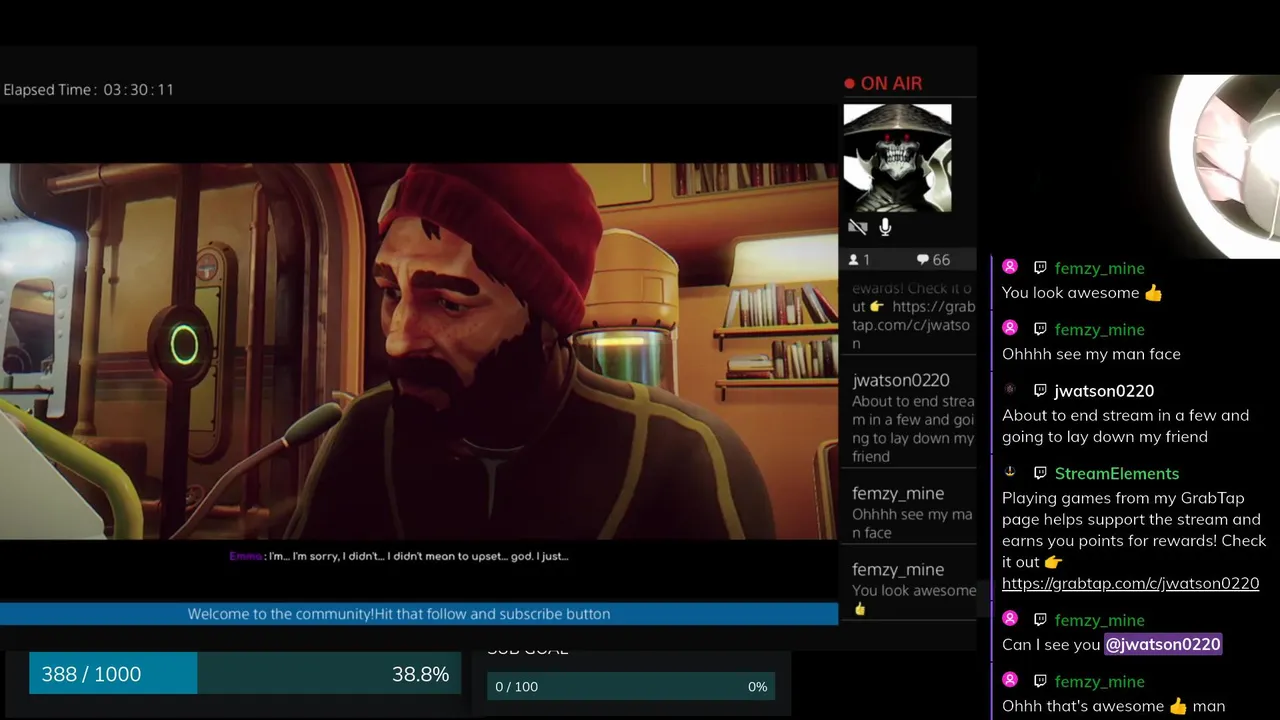The width and height of the screenshot is (1280, 720).
Task: Click the jwatson0220 avatar icon in overlay chat
Action: point(1010,389)
